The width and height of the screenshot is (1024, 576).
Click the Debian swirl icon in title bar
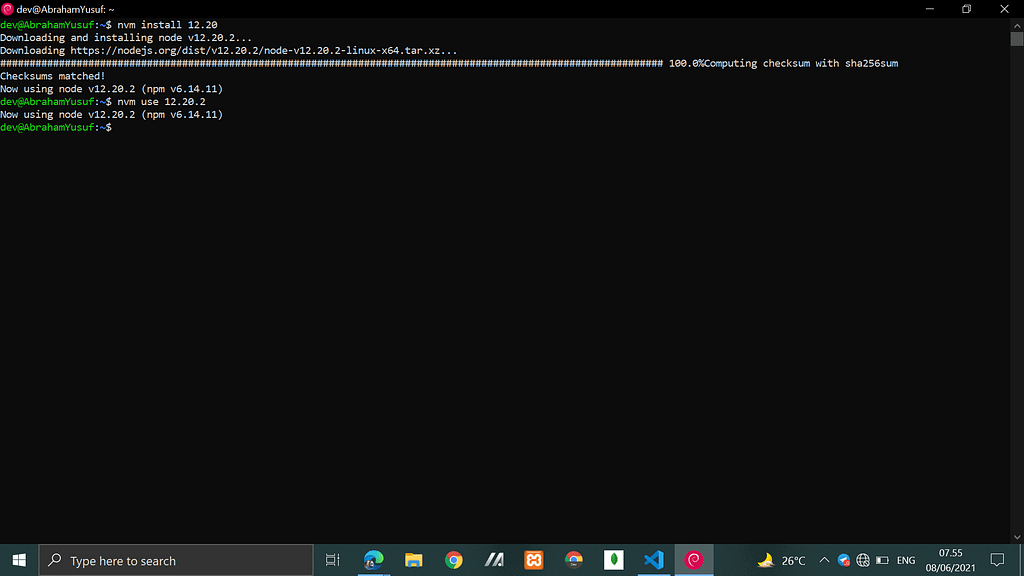click(x=7, y=9)
